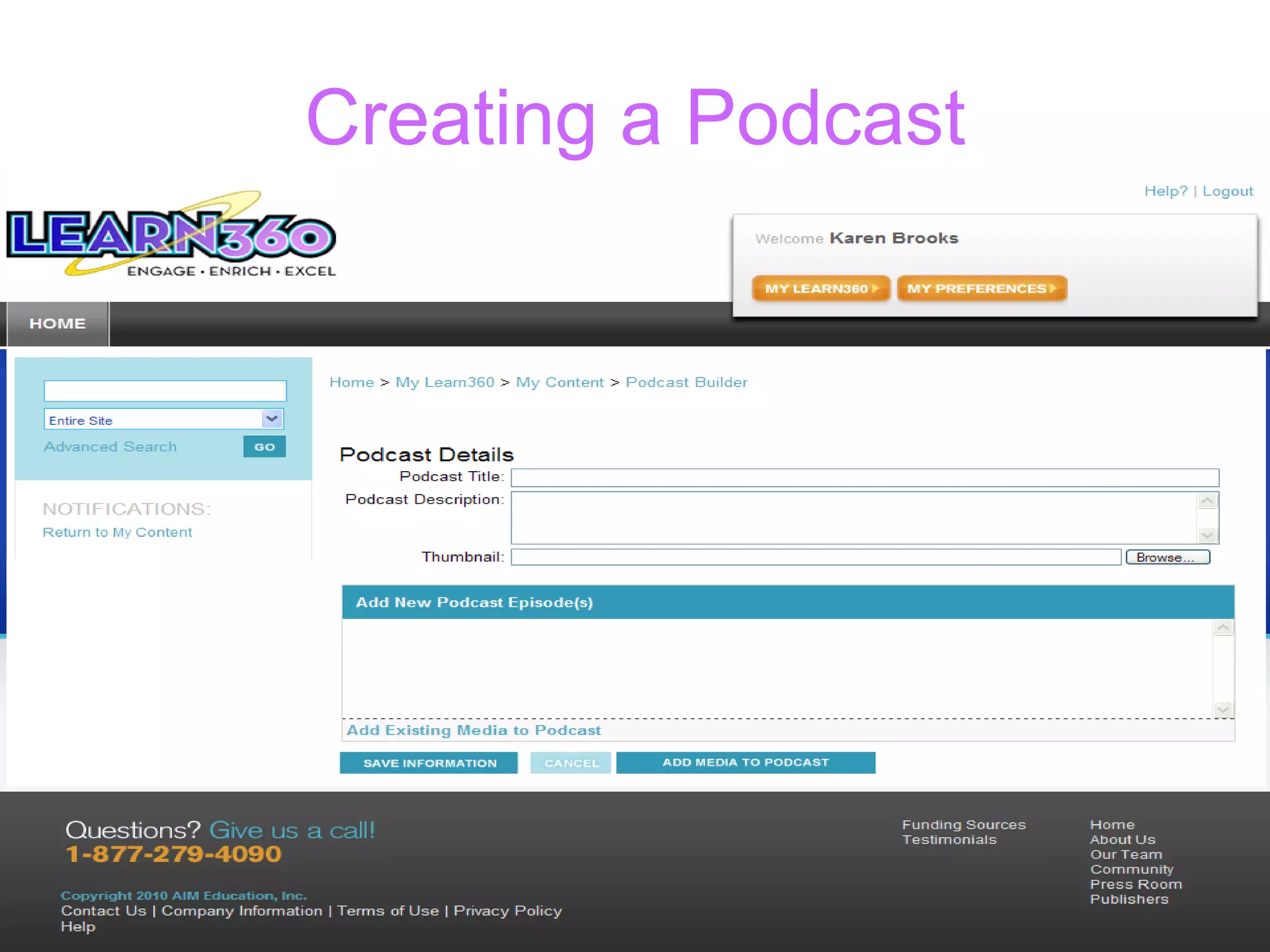This screenshot has width=1270, height=952.
Task: Open the footer Help link
Action: pos(78,927)
